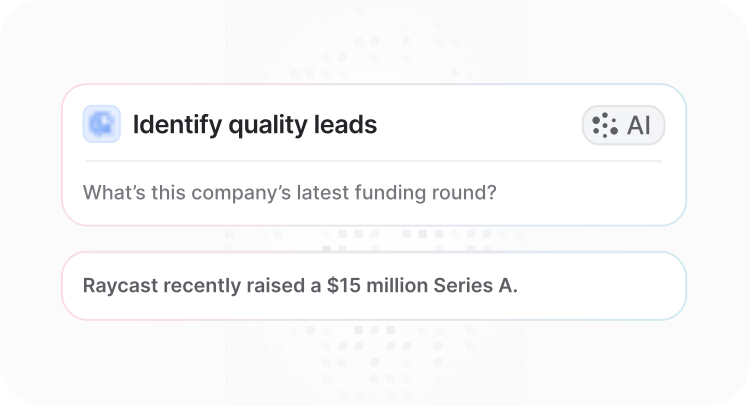Click the divider line under the heading
This screenshot has height=405, width=750.
(373, 161)
